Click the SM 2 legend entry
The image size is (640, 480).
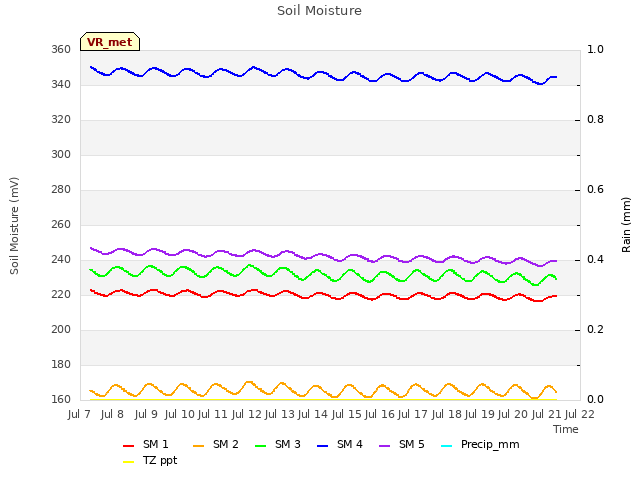[x=216, y=444]
